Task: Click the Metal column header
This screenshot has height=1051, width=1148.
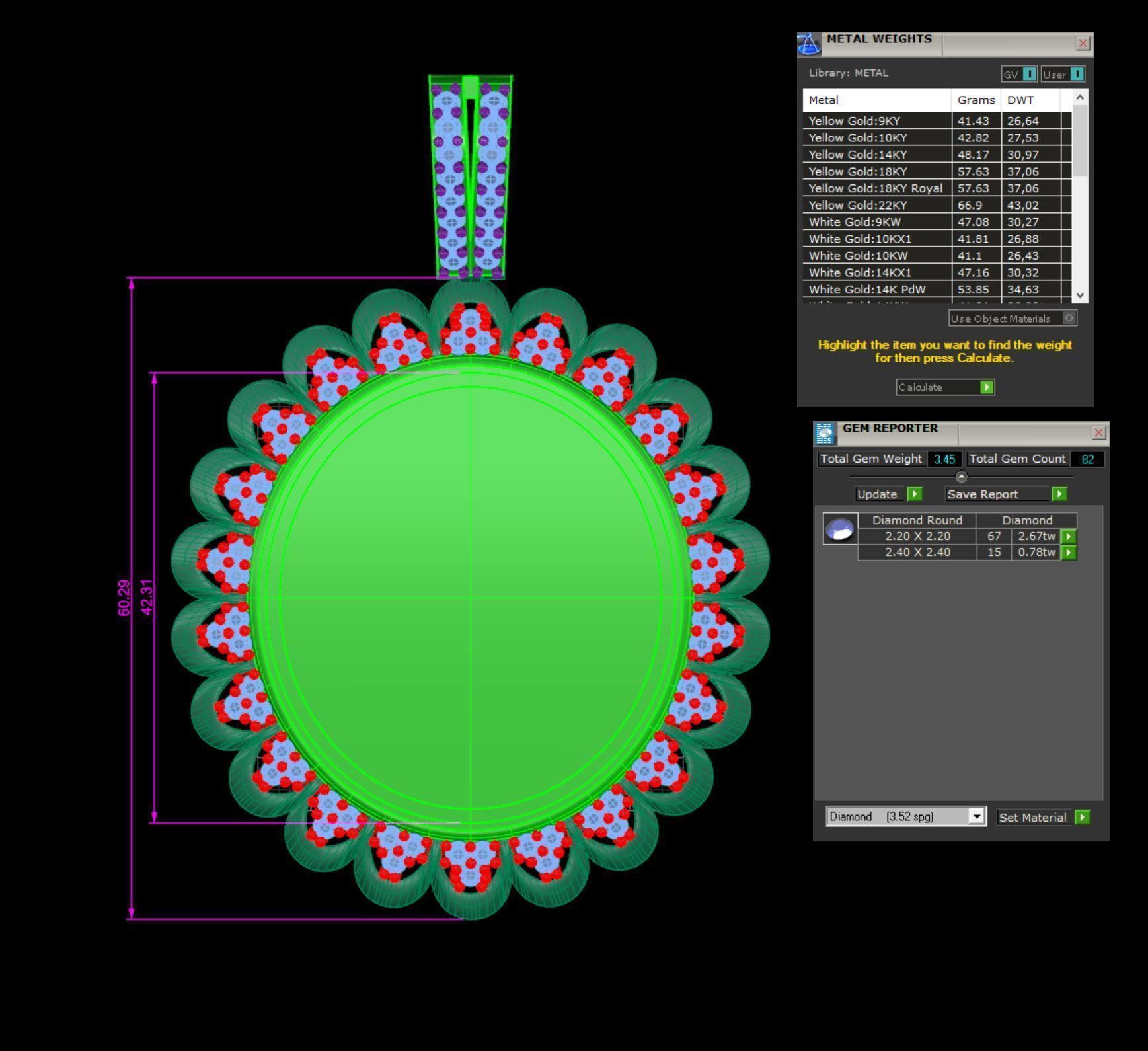Action: (x=877, y=100)
